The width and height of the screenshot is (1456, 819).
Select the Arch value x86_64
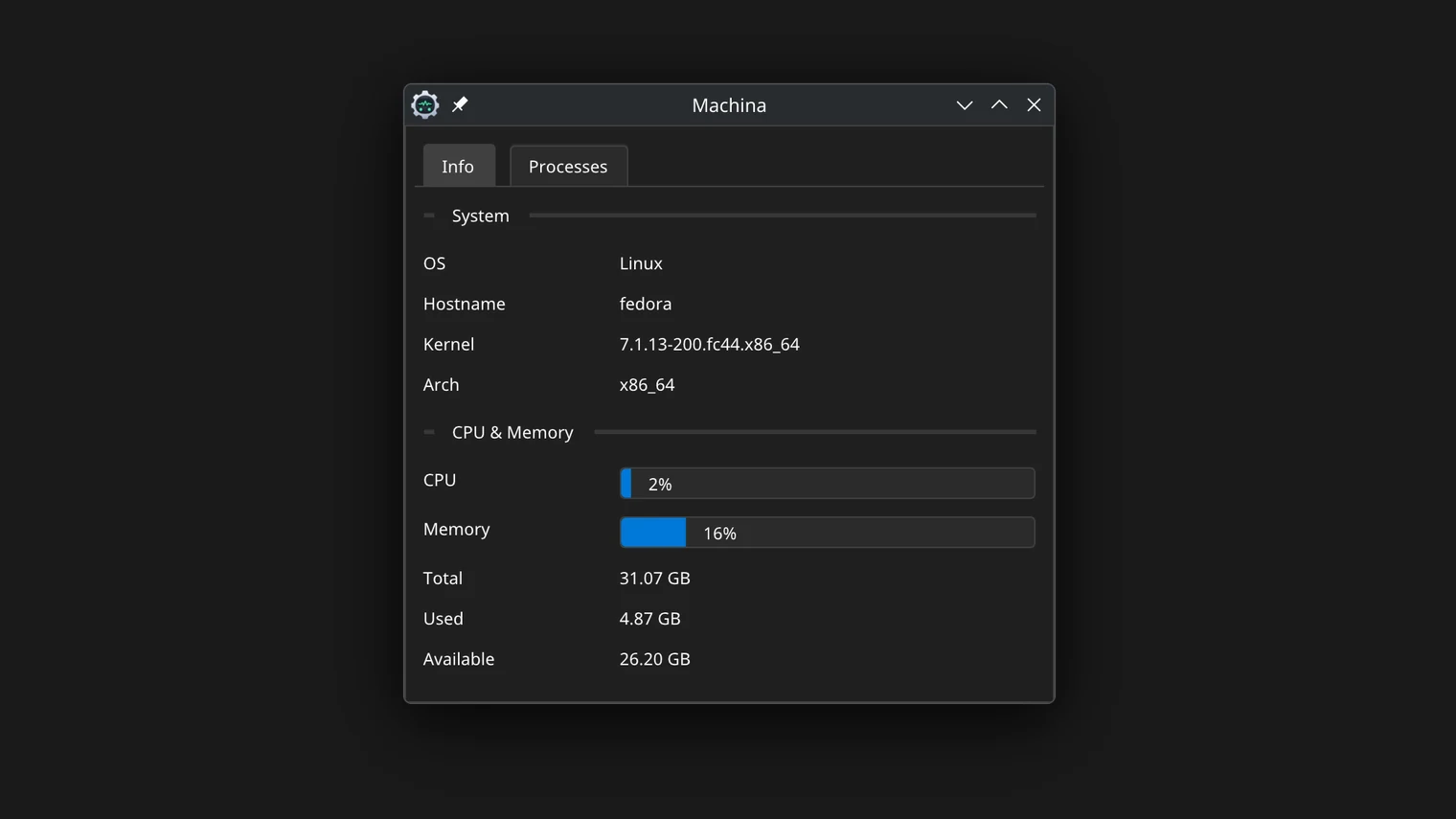tap(647, 384)
